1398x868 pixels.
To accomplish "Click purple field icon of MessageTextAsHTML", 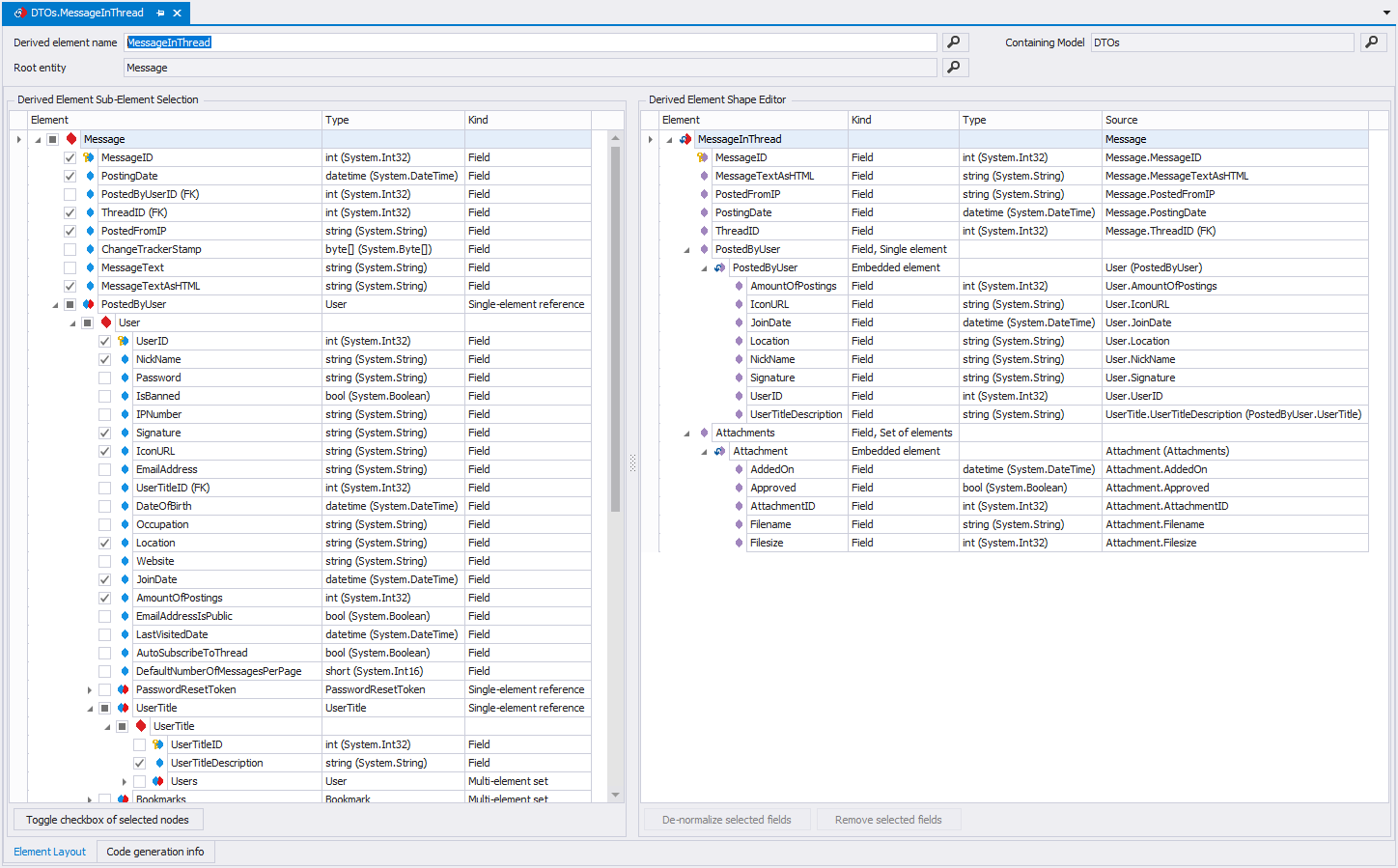I will [704, 176].
